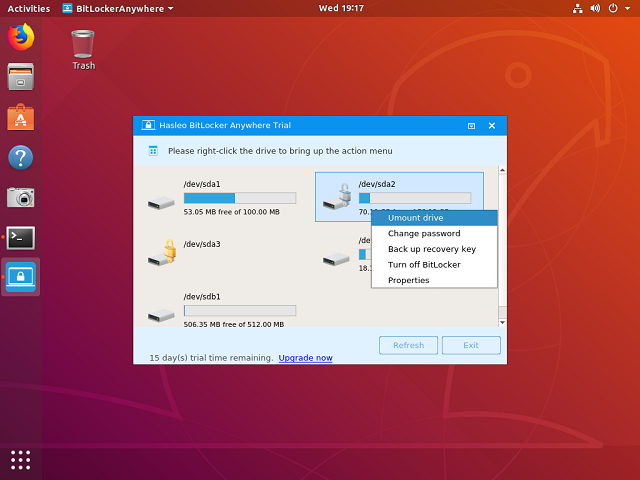Click the Exit button
640x480 pixels.
tap(471, 345)
